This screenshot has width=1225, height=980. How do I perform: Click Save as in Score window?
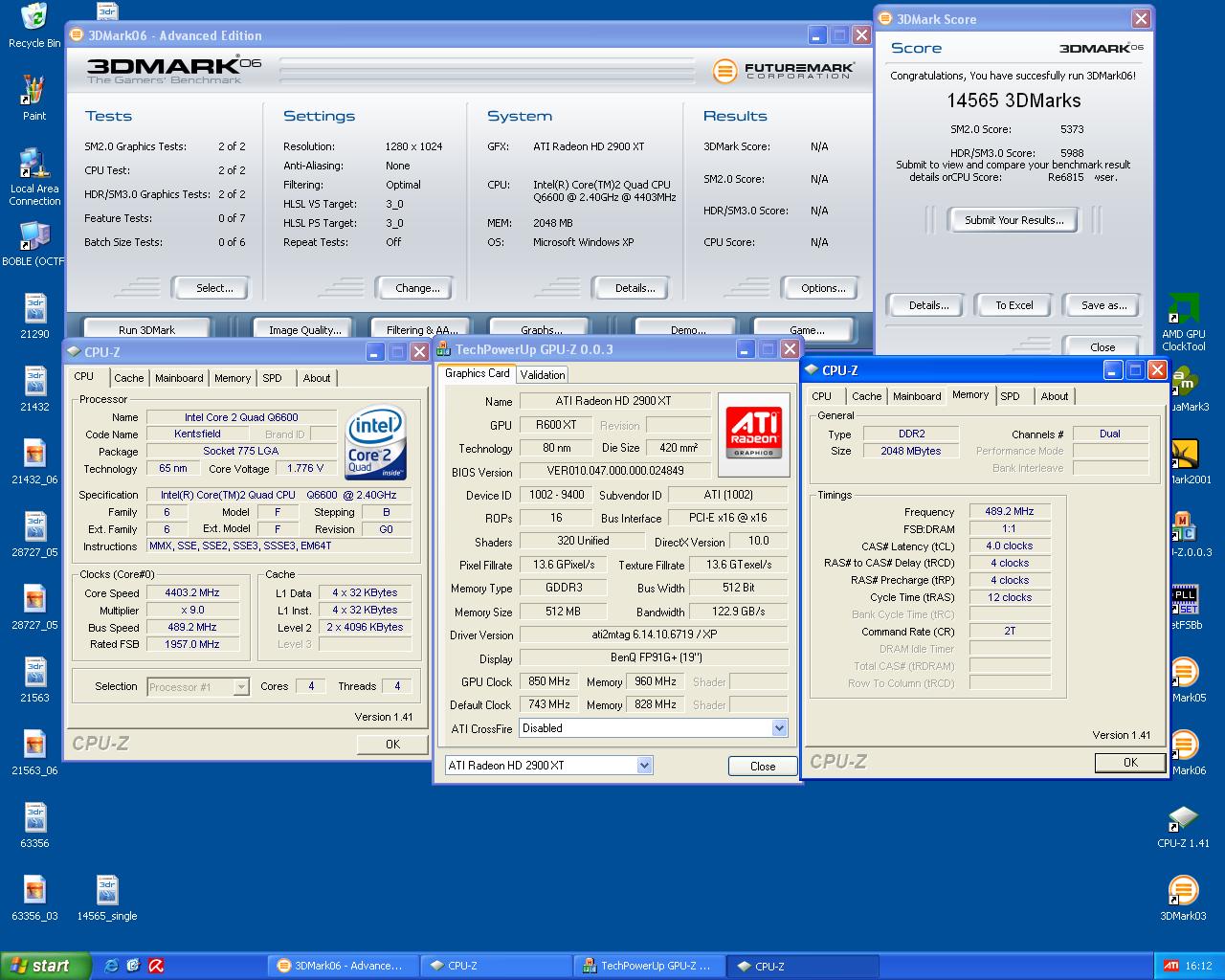[x=1103, y=305]
